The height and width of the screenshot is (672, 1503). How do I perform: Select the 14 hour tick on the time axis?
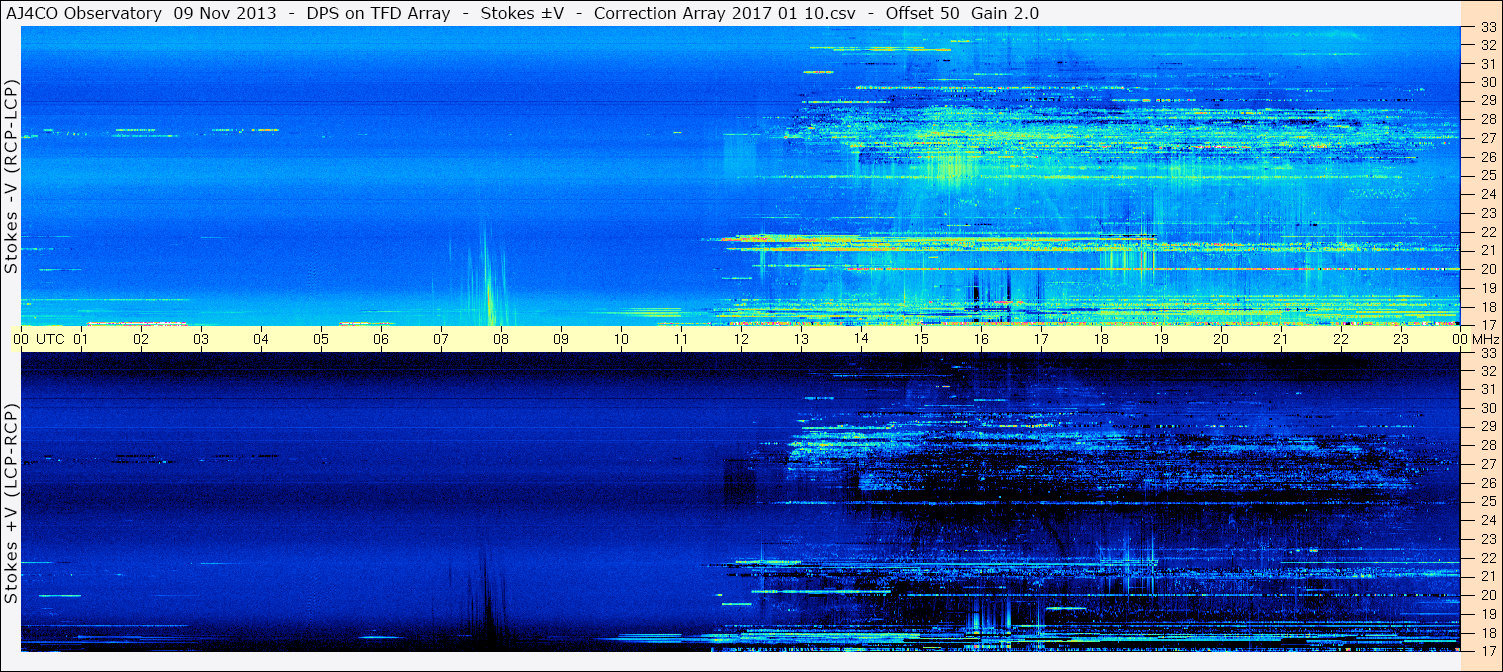coord(861,339)
